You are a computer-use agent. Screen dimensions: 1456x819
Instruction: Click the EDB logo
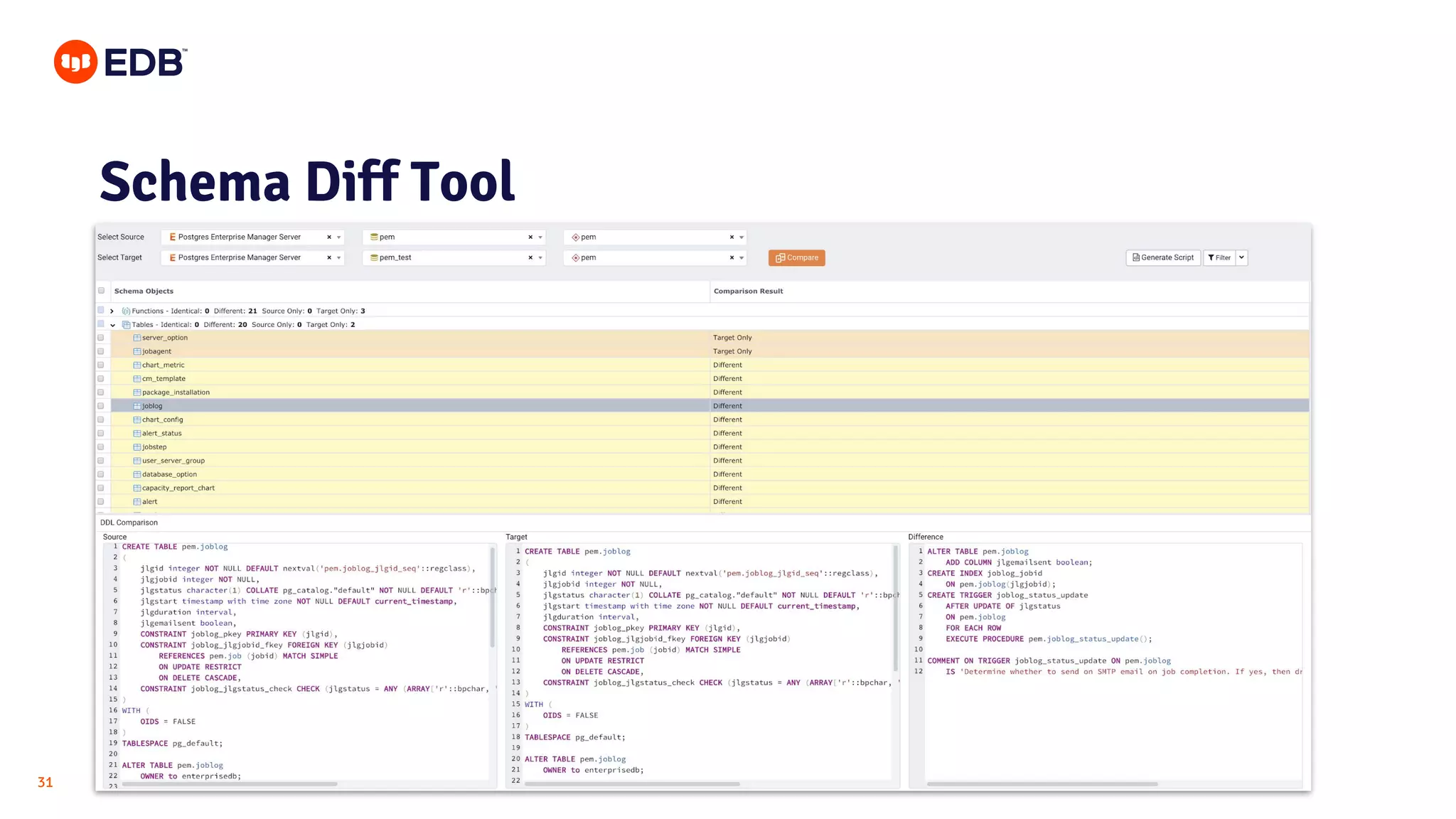121,62
